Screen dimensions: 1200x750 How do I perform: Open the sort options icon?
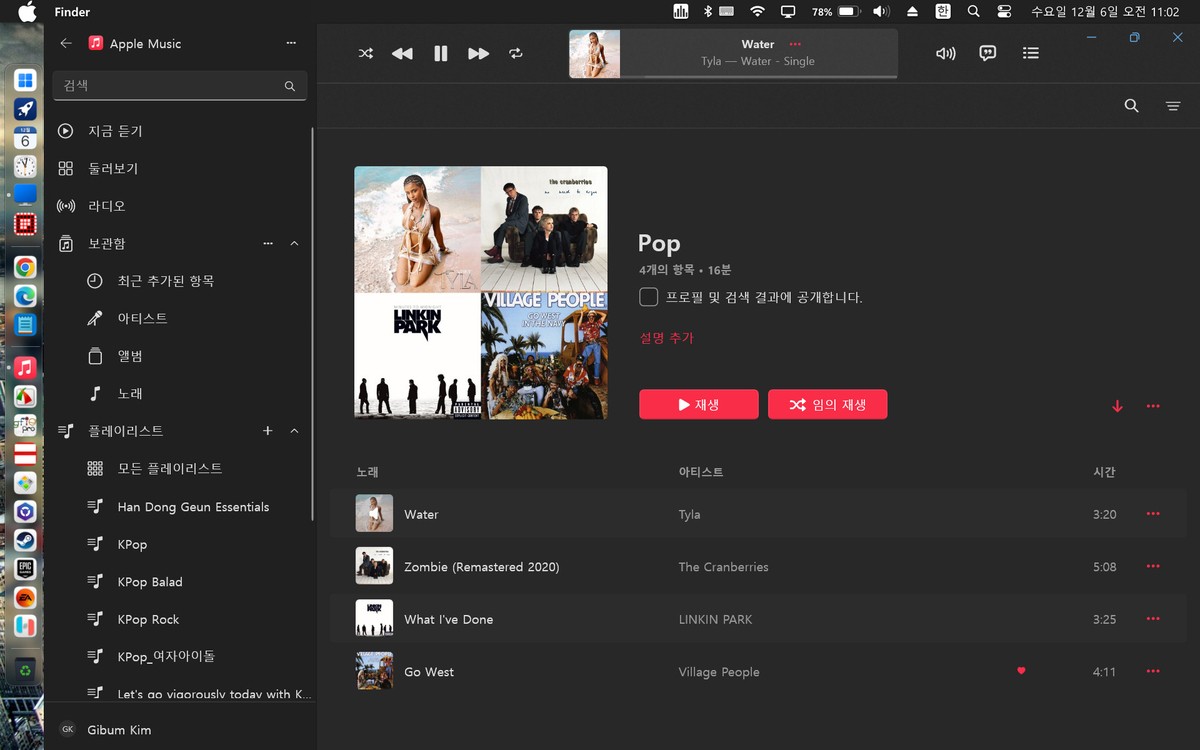(x=1173, y=105)
